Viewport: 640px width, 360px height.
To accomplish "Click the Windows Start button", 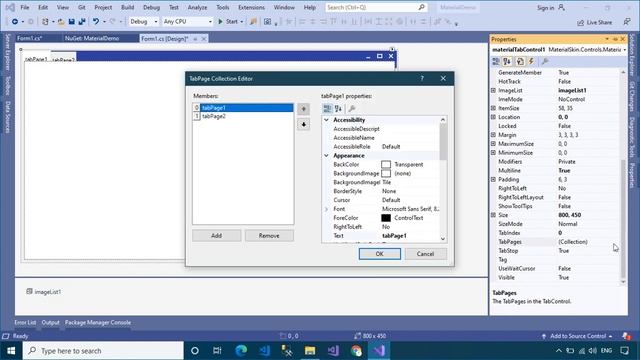I will [x=11, y=351].
